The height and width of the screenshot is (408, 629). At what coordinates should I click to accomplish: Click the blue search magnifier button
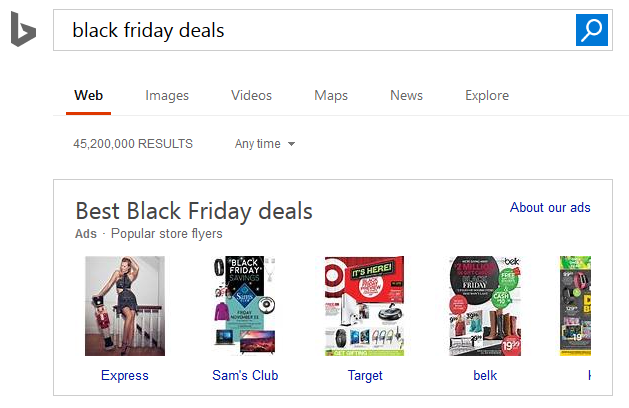(592, 30)
